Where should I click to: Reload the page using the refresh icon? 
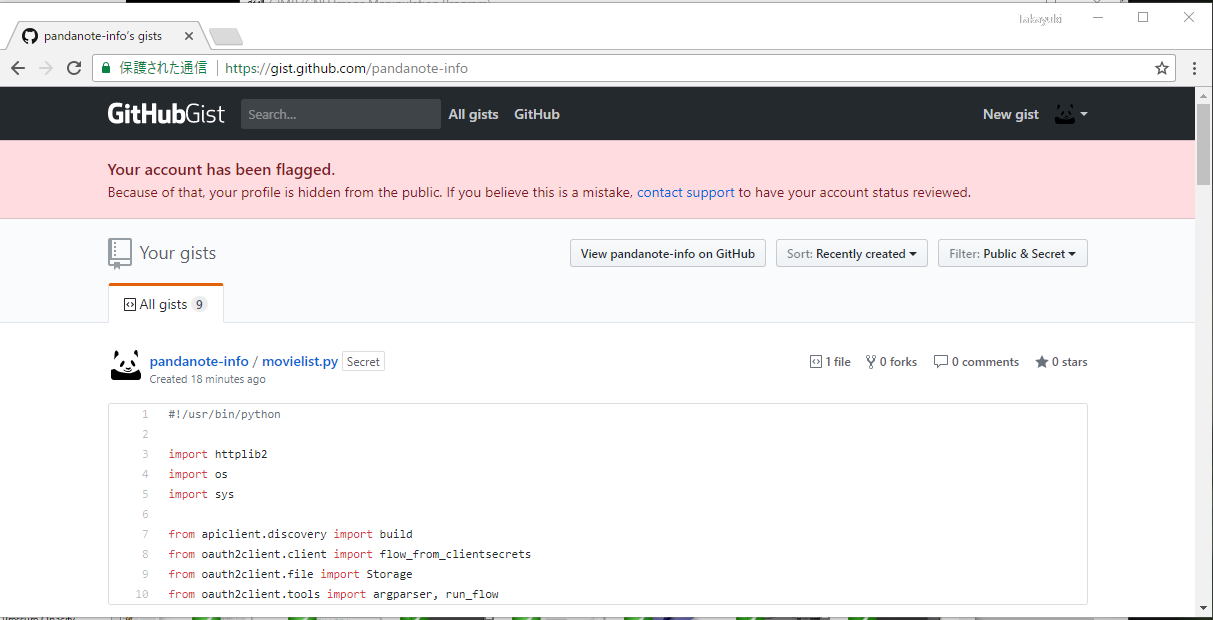73,67
